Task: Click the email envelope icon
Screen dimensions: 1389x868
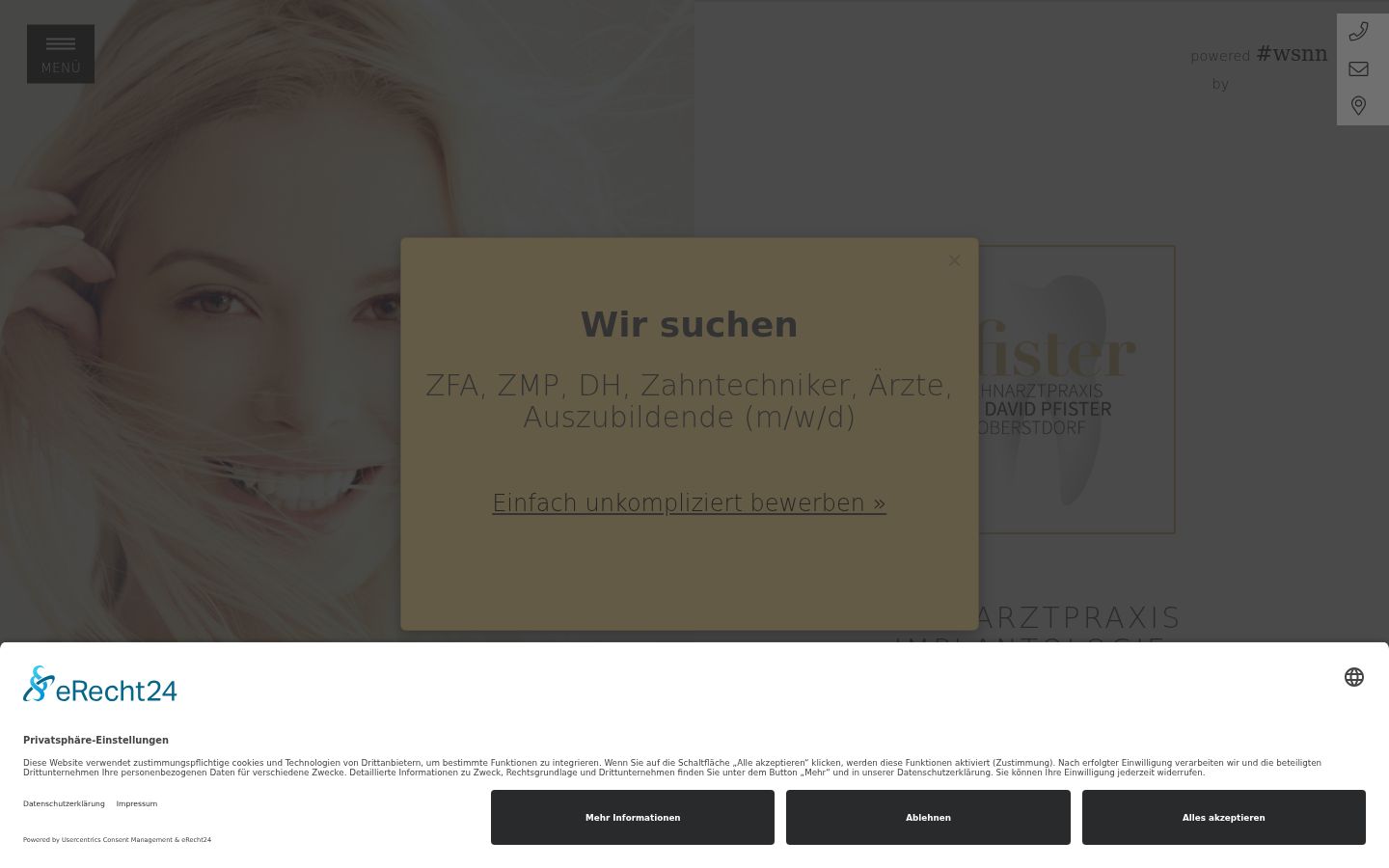Action: pyautogui.click(x=1358, y=68)
